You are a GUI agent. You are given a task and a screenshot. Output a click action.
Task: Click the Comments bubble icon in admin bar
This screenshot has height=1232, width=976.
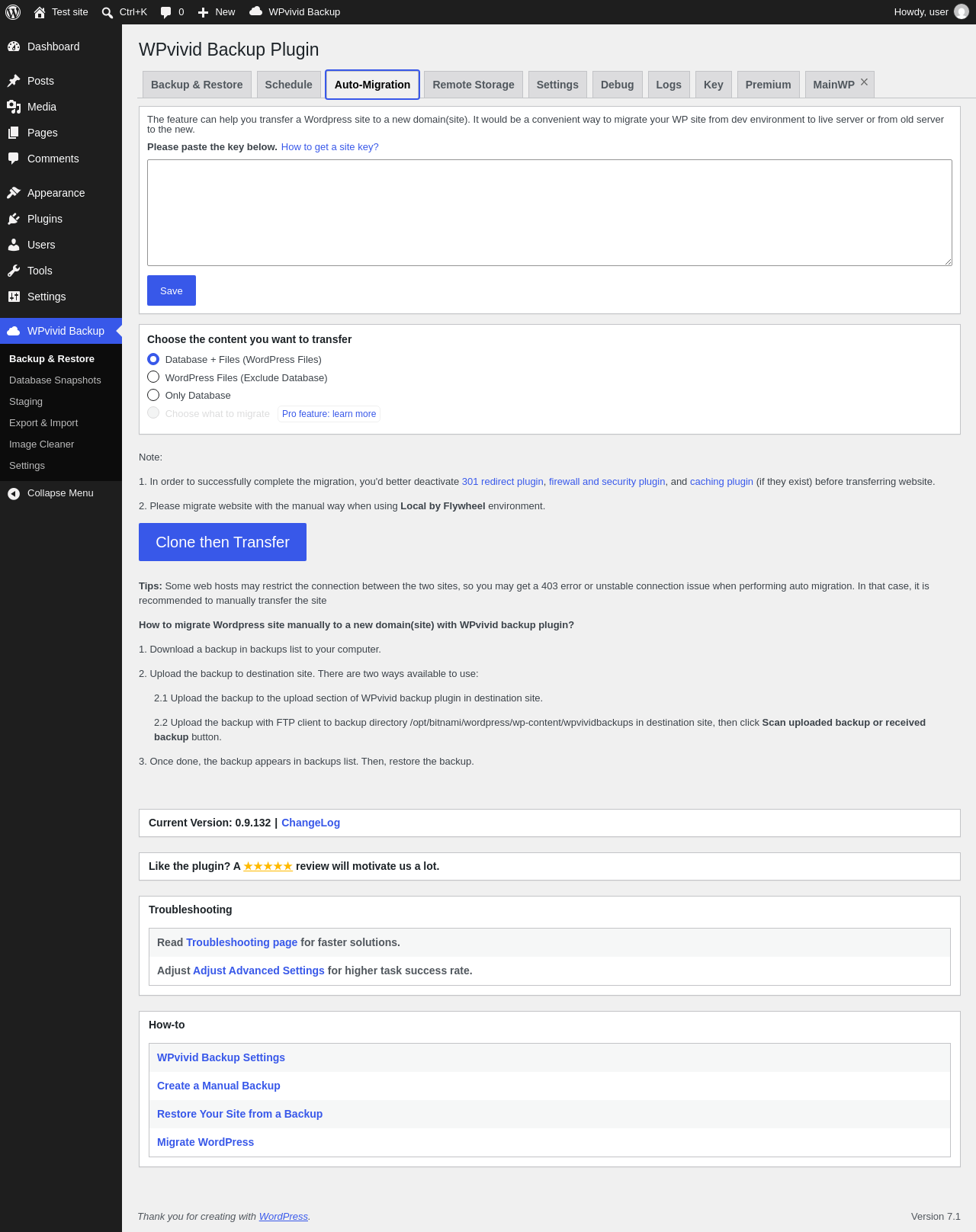(x=165, y=12)
